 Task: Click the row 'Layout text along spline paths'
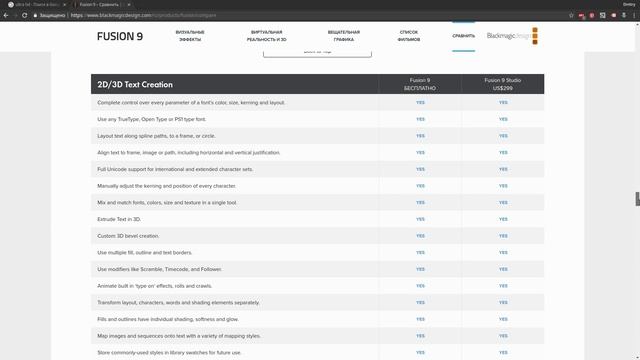pyautogui.click(x=317, y=136)
